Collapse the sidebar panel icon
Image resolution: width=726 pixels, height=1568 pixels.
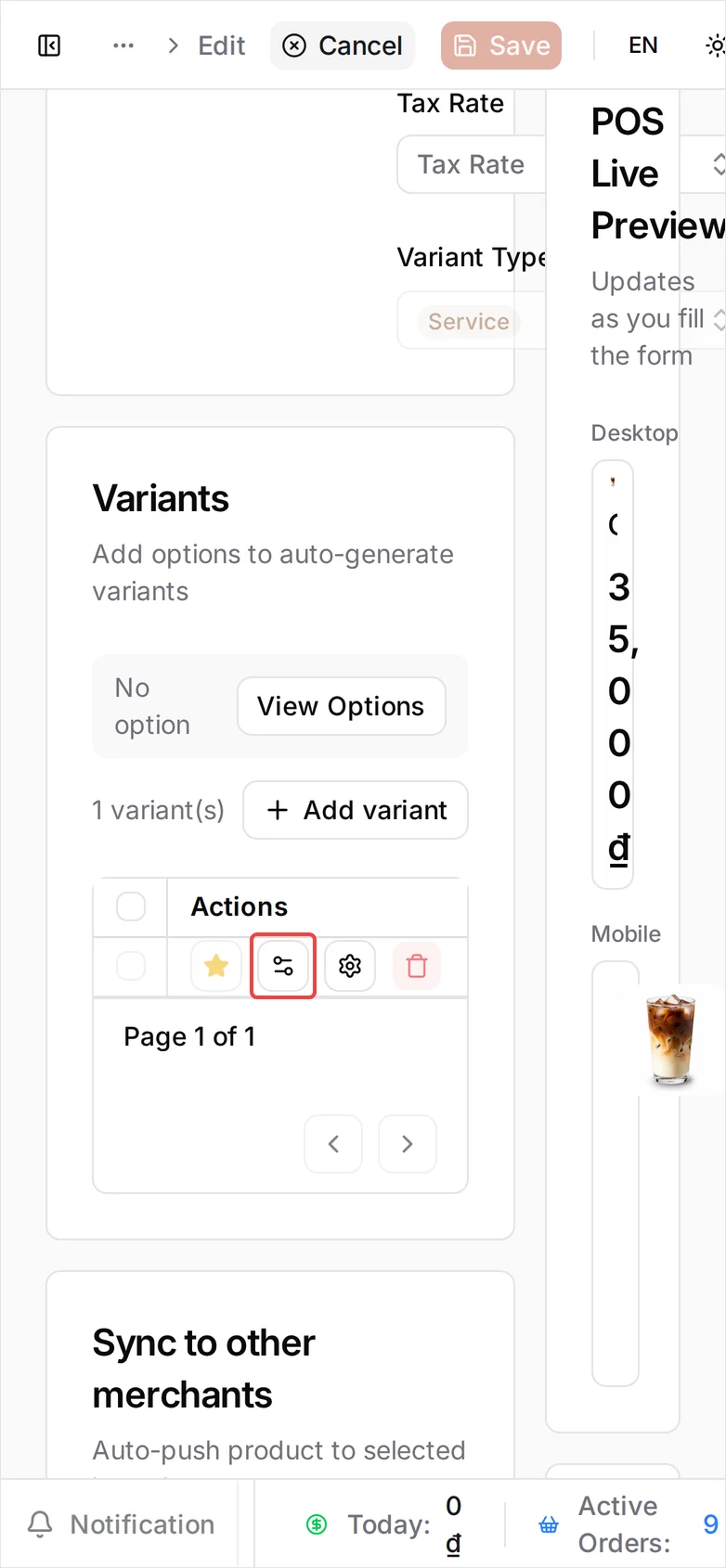click(x=49, y=45)
